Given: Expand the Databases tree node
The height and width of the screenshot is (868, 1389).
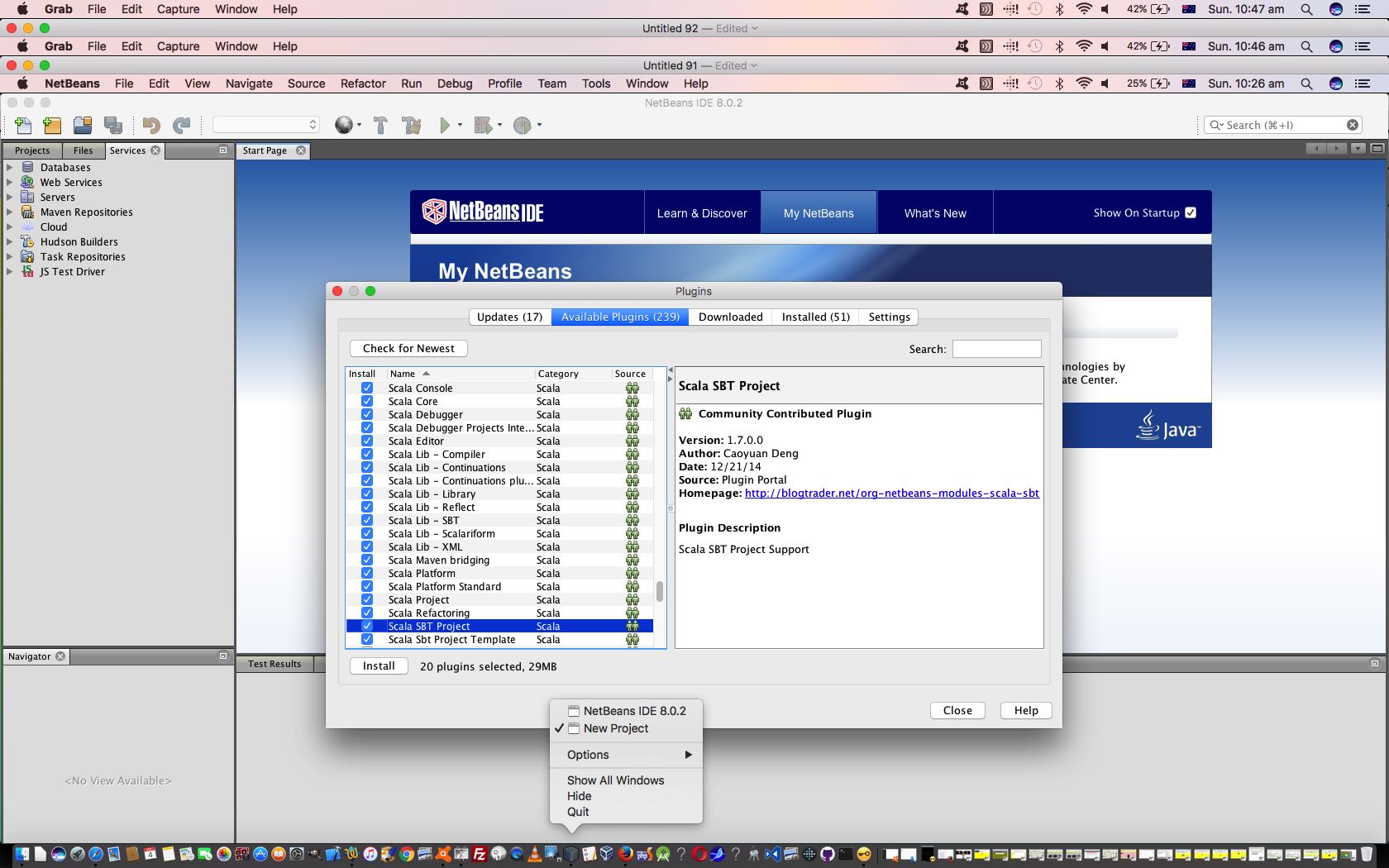Looking at the screenshot, I should click(10, 167).
